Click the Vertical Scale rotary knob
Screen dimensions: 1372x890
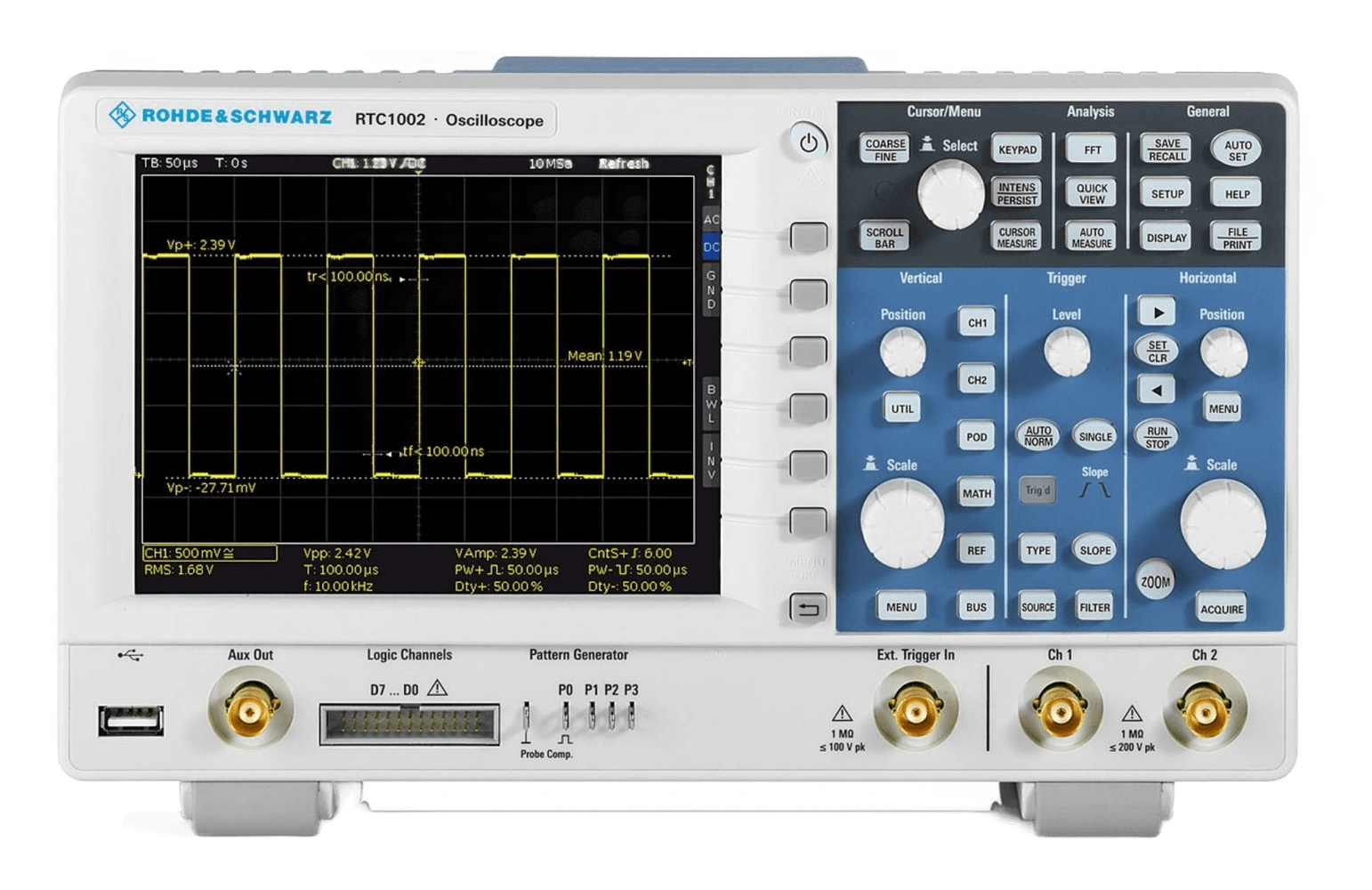pos(902,524)
